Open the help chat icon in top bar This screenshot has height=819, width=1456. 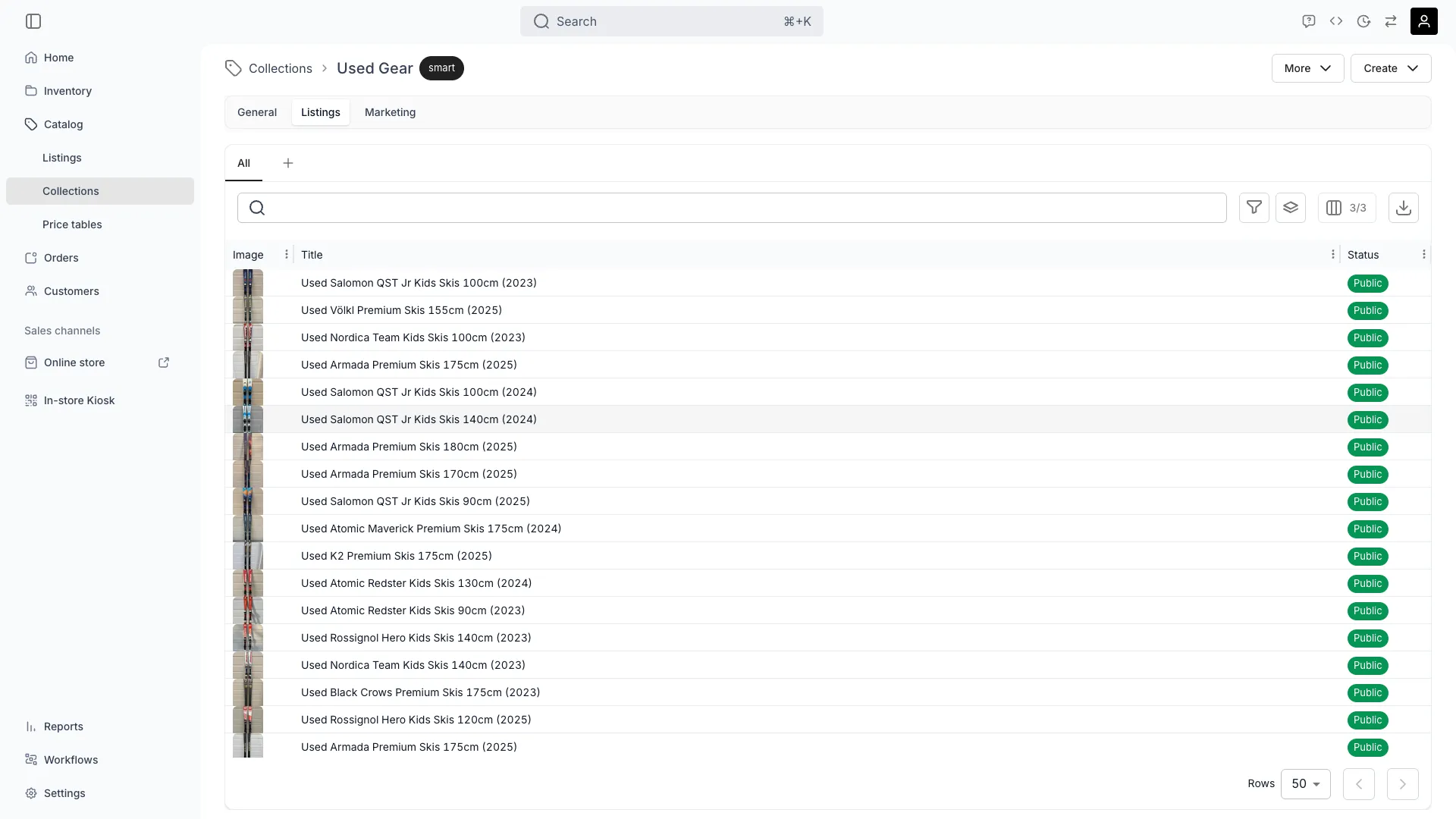point(1308,21)
